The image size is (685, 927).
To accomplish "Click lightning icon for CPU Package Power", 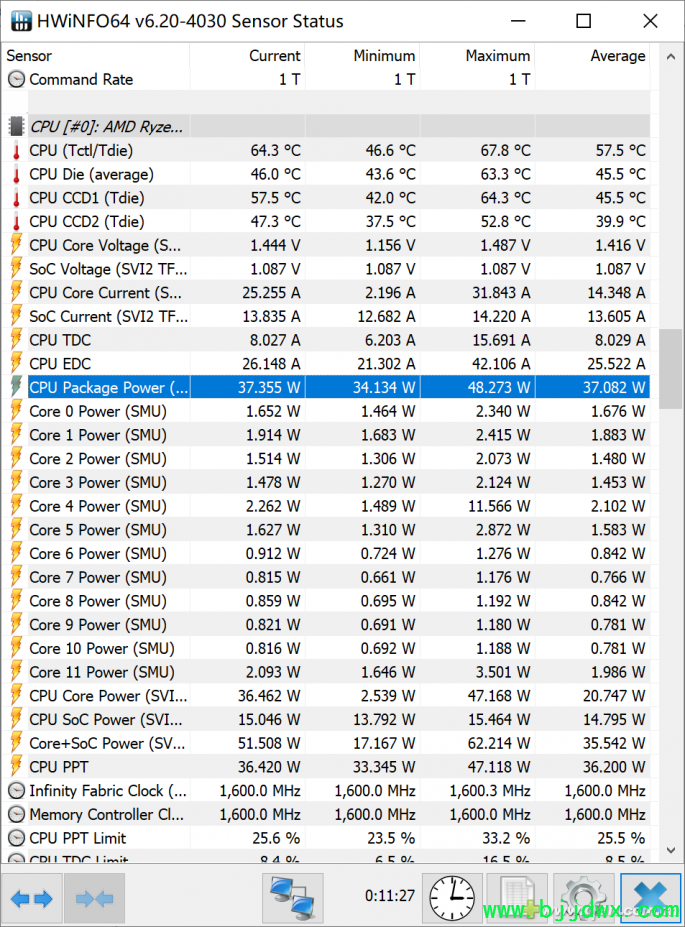I will 17,387.
